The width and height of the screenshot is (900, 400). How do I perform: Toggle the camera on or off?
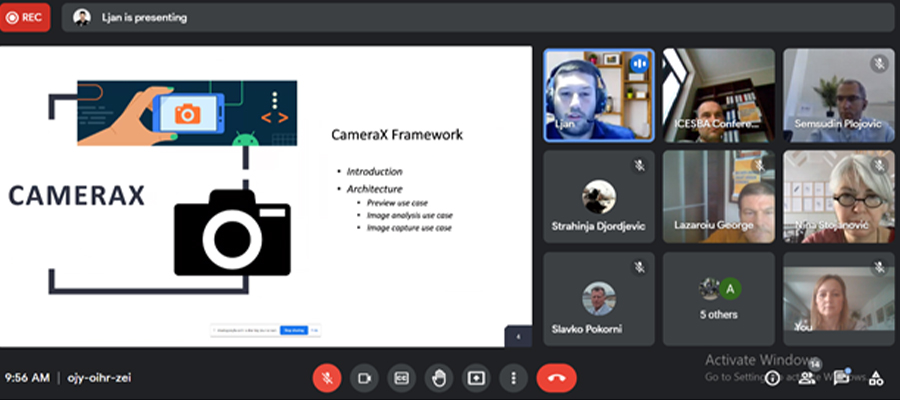click(365, 378)
